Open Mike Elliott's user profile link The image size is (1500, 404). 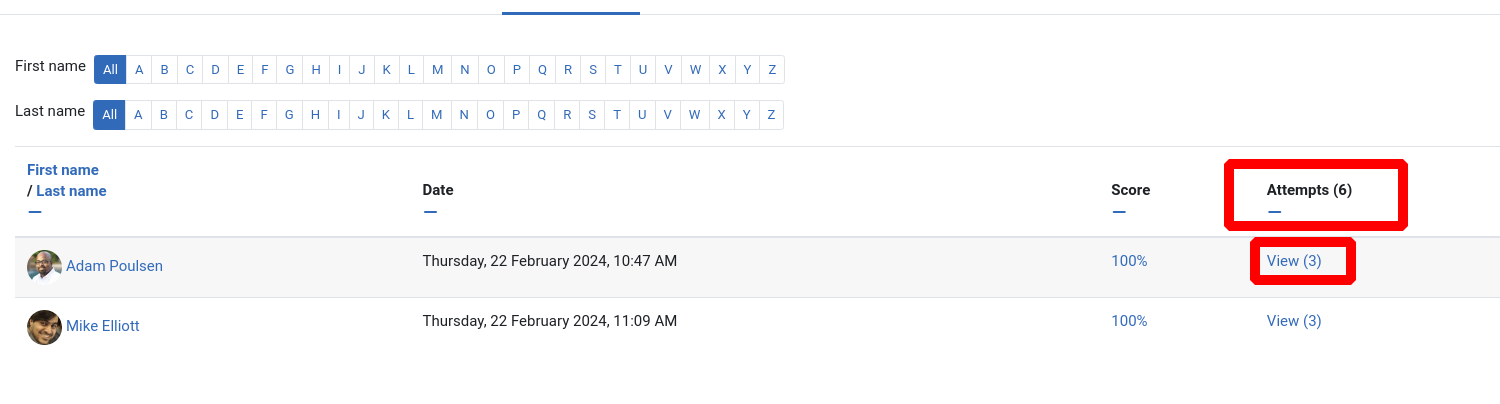103,326
